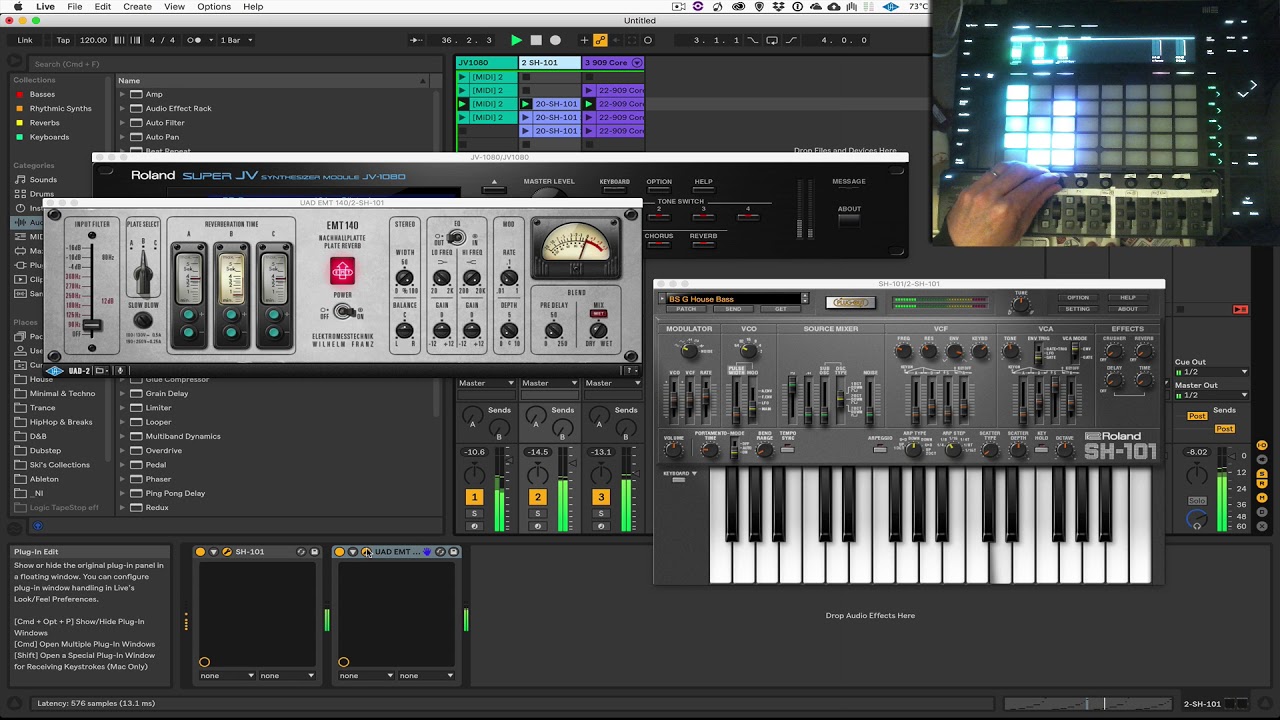Expand the Amp device folder
Image resolution: width=1280 pixels, height=720 pixels.
[x=123, y=94]
